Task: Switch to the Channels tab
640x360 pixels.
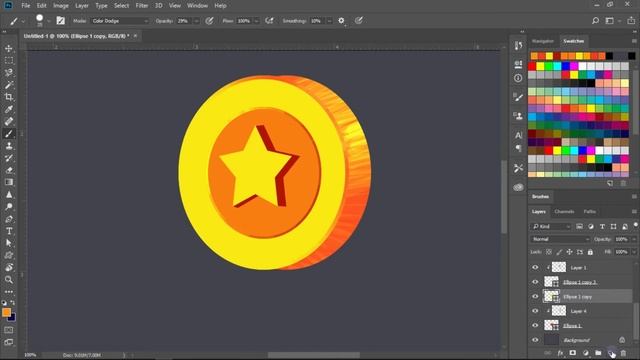Action: (564, 211)
